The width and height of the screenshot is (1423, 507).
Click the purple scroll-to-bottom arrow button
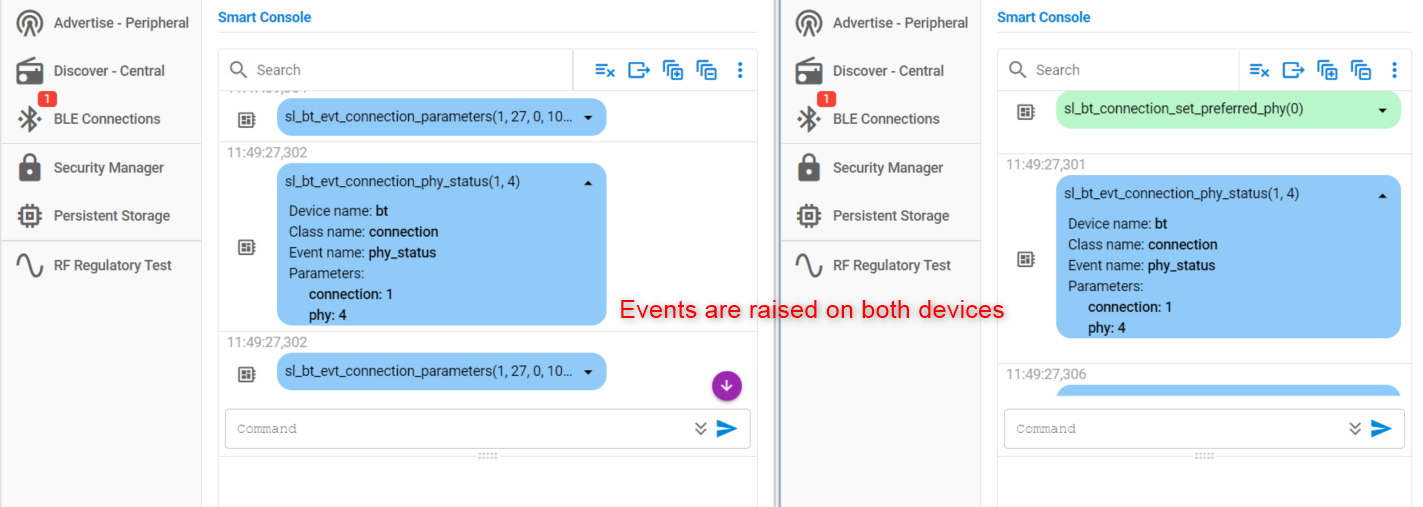(x=727, y=384)
